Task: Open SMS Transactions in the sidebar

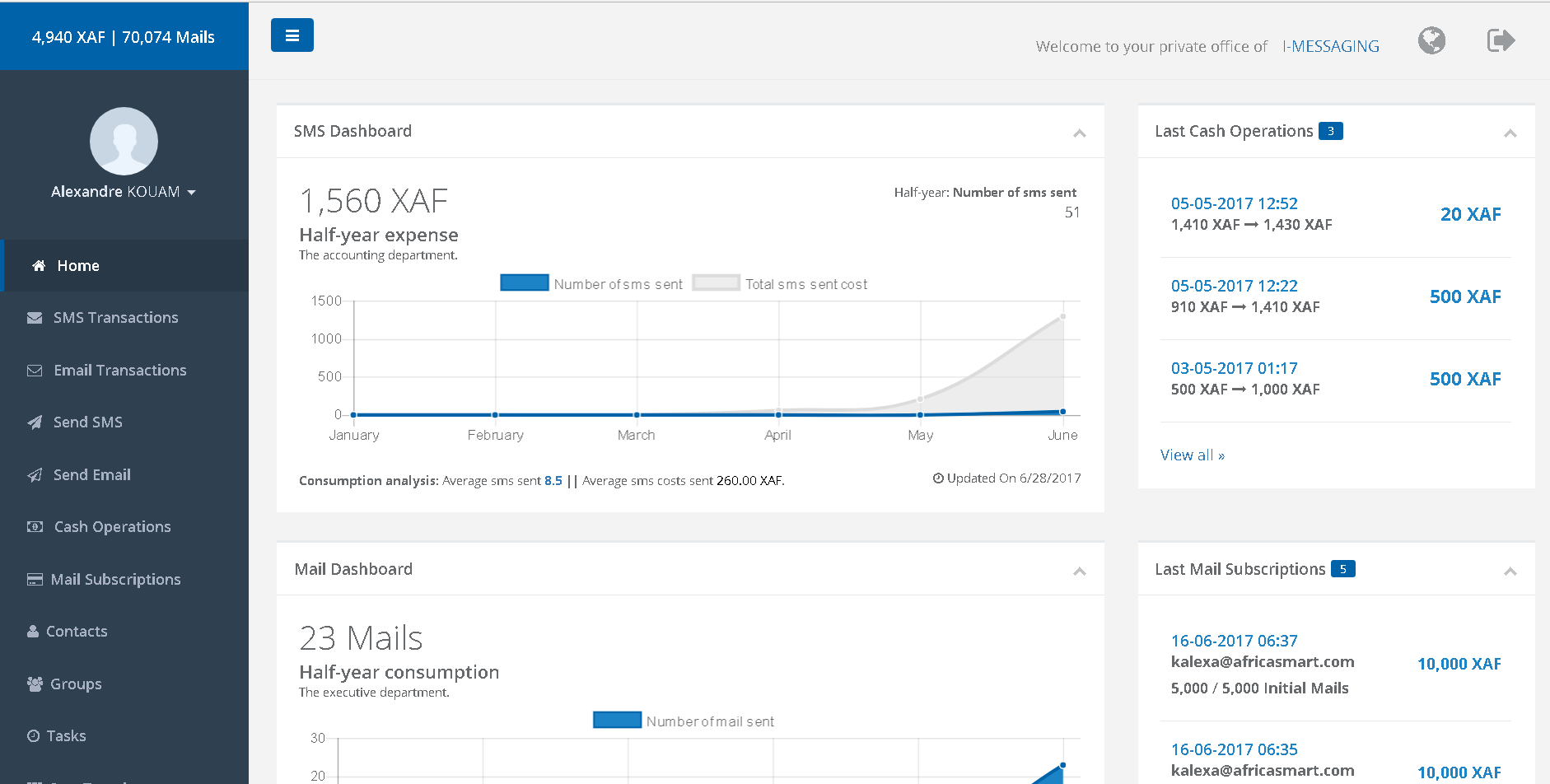Action: coord(115,318)
